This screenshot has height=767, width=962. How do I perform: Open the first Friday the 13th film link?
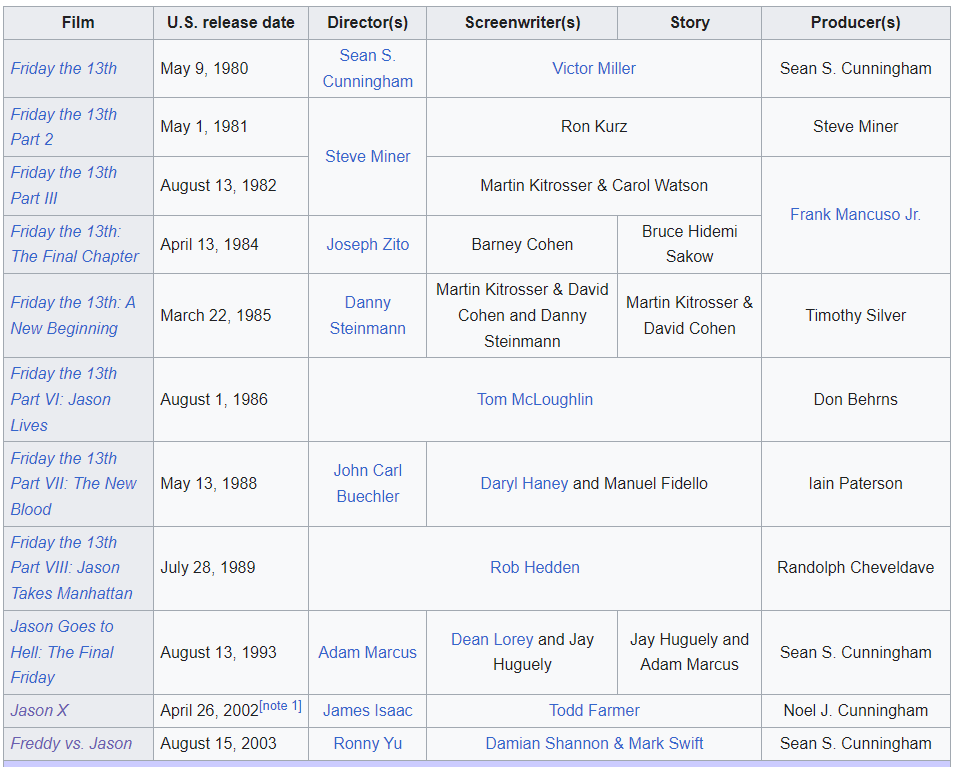63,69
